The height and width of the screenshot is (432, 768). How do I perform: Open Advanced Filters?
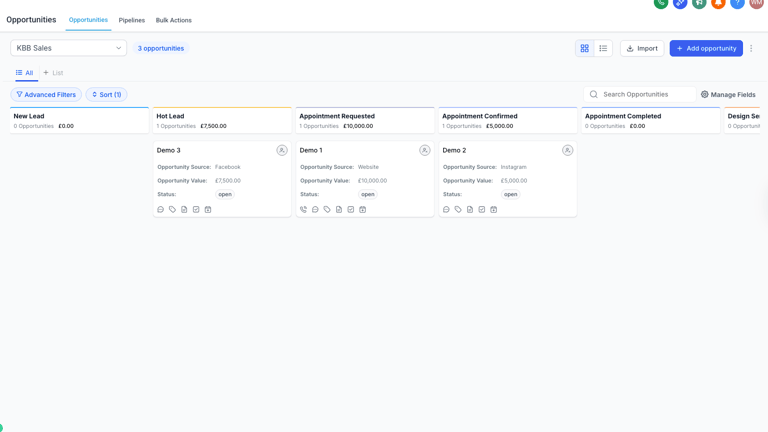(46, 95)
